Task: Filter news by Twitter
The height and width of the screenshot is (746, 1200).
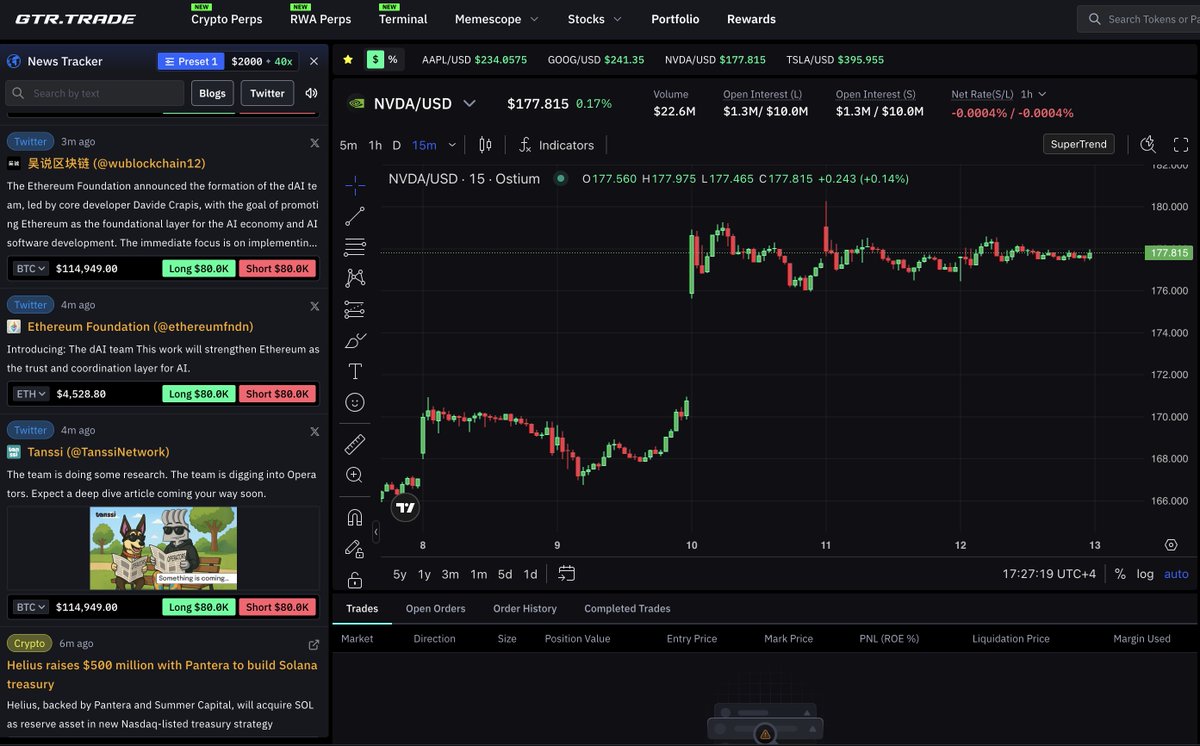Action: coord(267,93)
